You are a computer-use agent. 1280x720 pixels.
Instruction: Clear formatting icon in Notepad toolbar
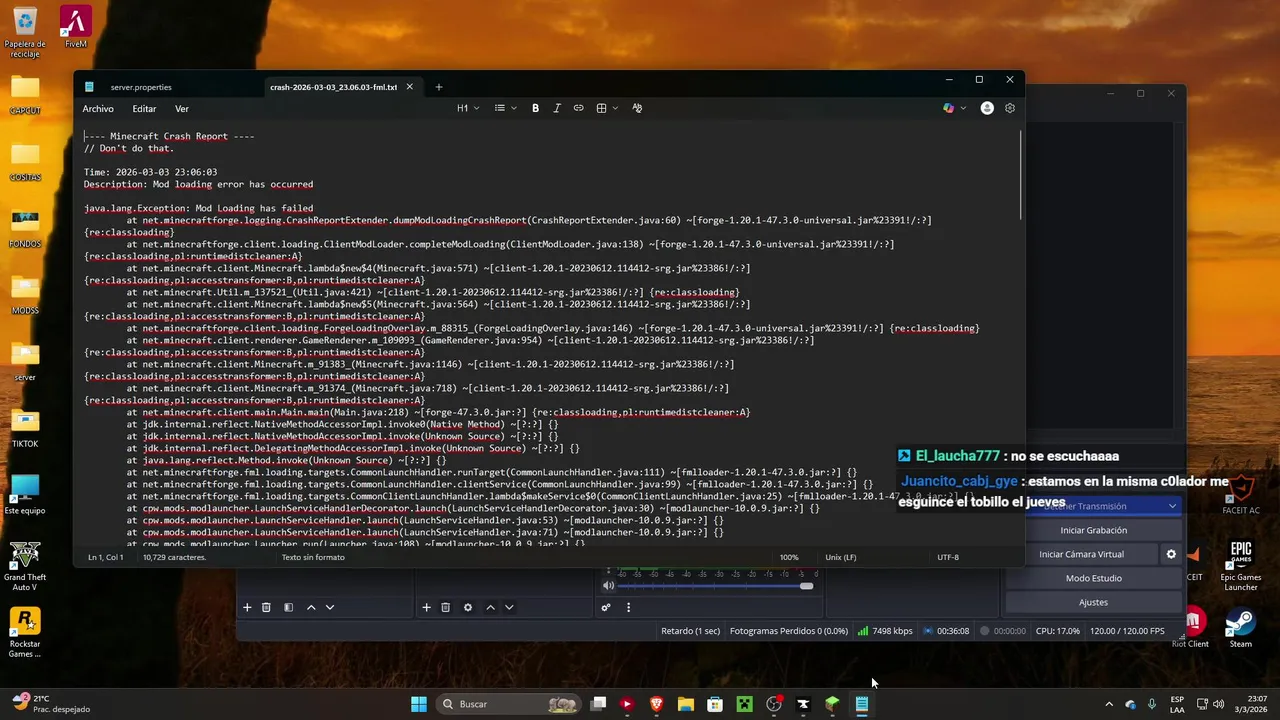pyautogui.click(x=637, y=108)
